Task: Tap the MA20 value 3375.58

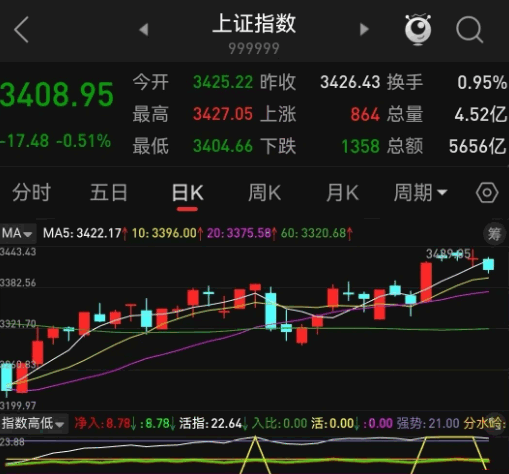Action: (x=248, y=233)
